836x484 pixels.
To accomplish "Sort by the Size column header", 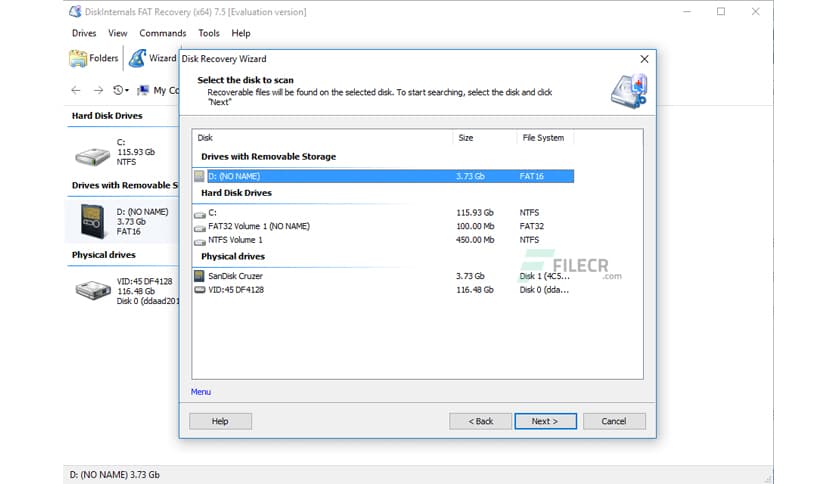I will pos(485,138).
